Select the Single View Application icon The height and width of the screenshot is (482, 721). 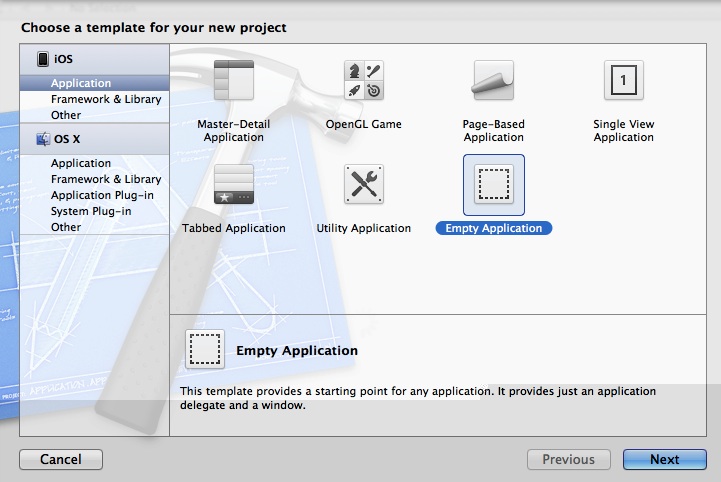pos(623,81)
